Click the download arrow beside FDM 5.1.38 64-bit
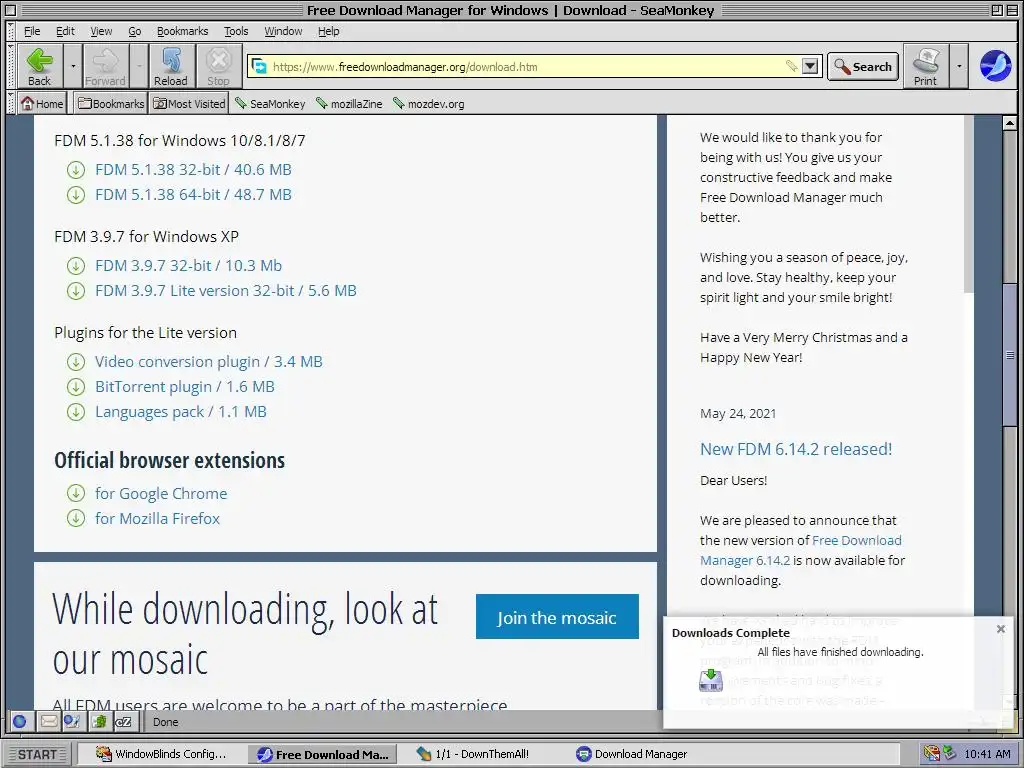Image resolution: width=1024 pixels, height=768 pixels. coord(76,195)
